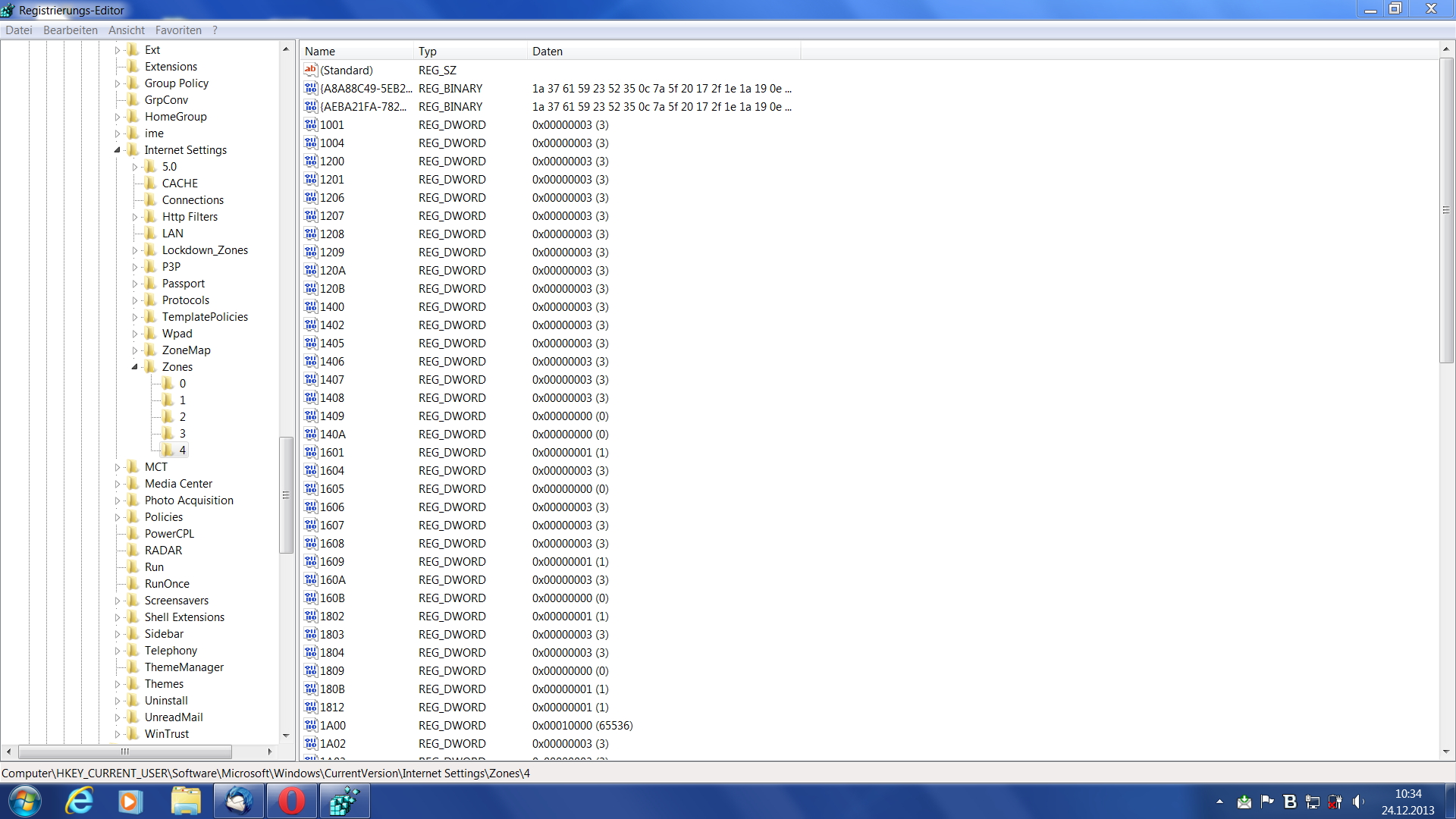Collapse the Internet Settings tree node
The image size is (1456, 819).
pos(118,150)
